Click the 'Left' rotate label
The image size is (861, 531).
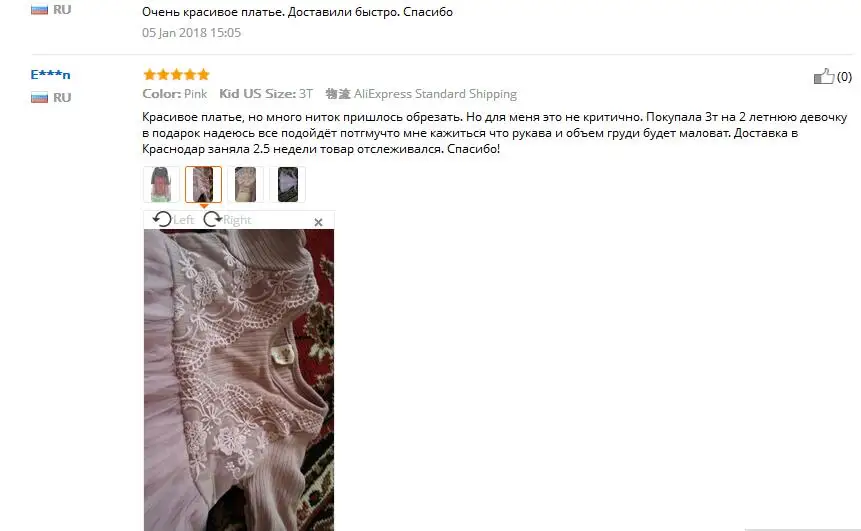(x=183, y=220)
